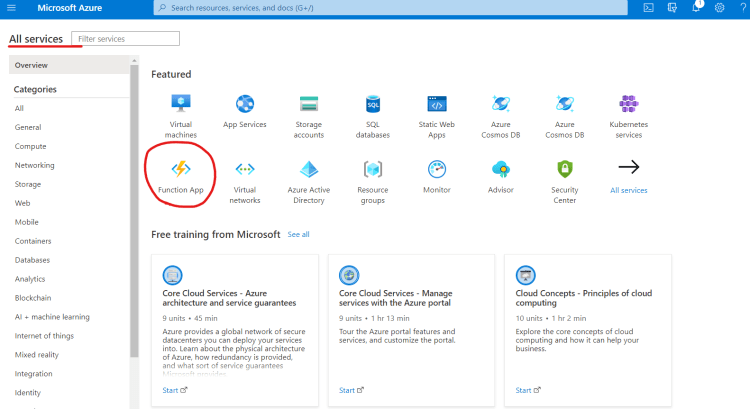Select the Networking category

pos(34,165)
